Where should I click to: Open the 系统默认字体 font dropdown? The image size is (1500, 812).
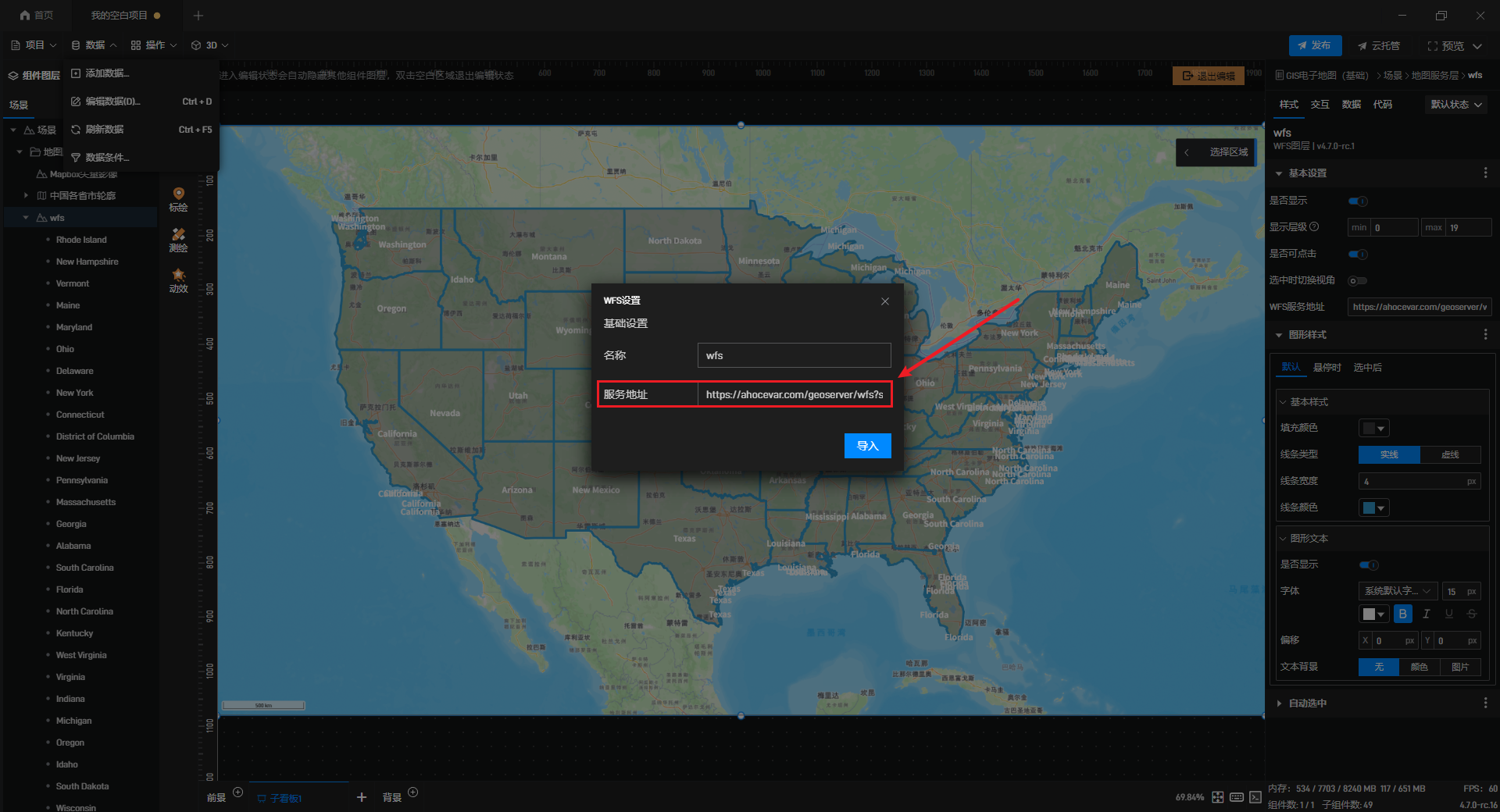1397,591
